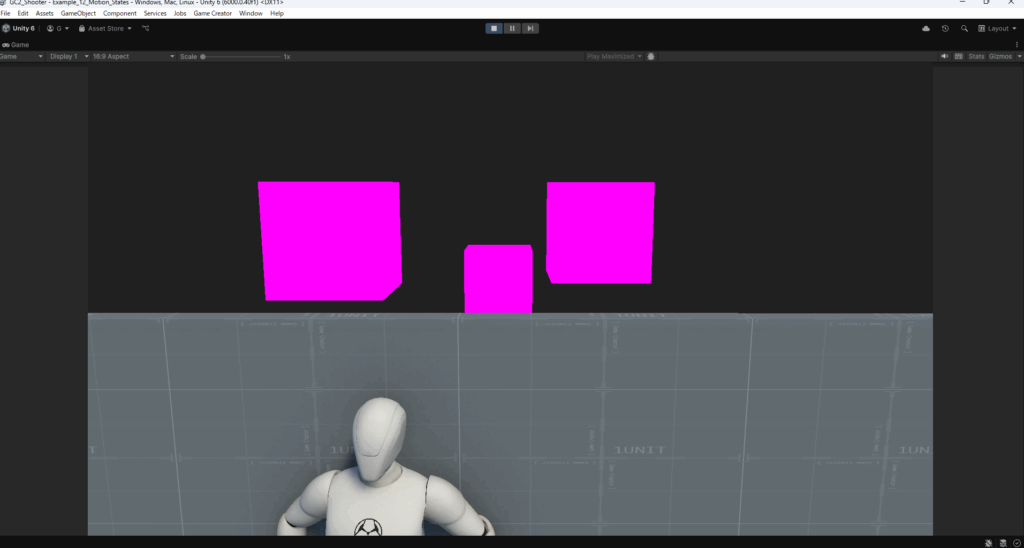Open the File menu
This screenshot has width=1024, height=548.
coord(5,13)
